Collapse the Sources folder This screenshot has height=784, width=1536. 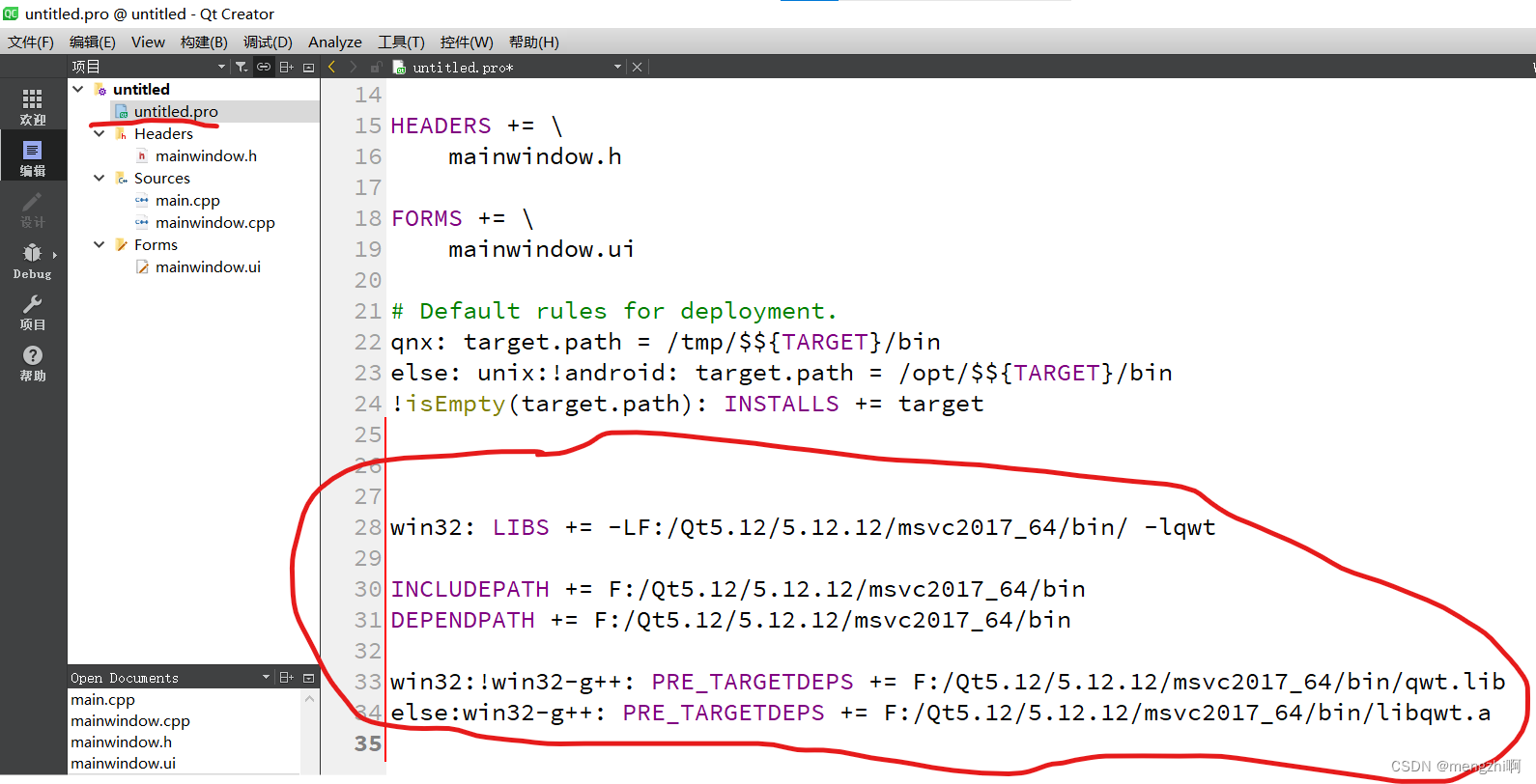pos(100,178)
